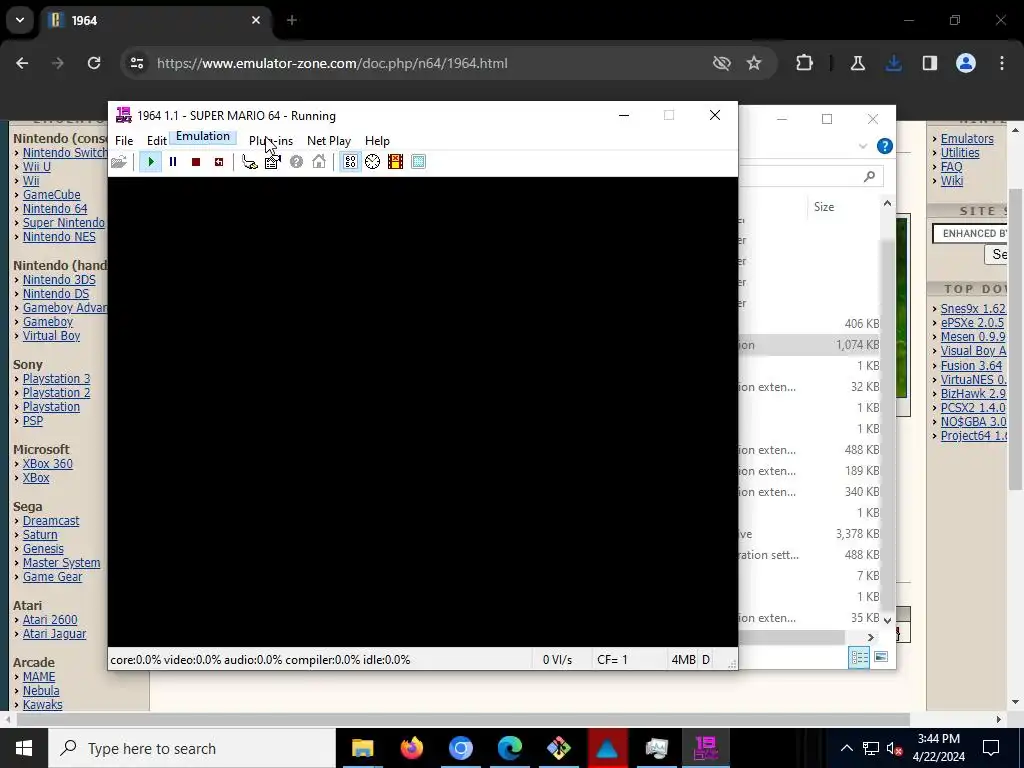Switch Explorer to large icons view
1024x768 pixels.
[x=881, y=657]
